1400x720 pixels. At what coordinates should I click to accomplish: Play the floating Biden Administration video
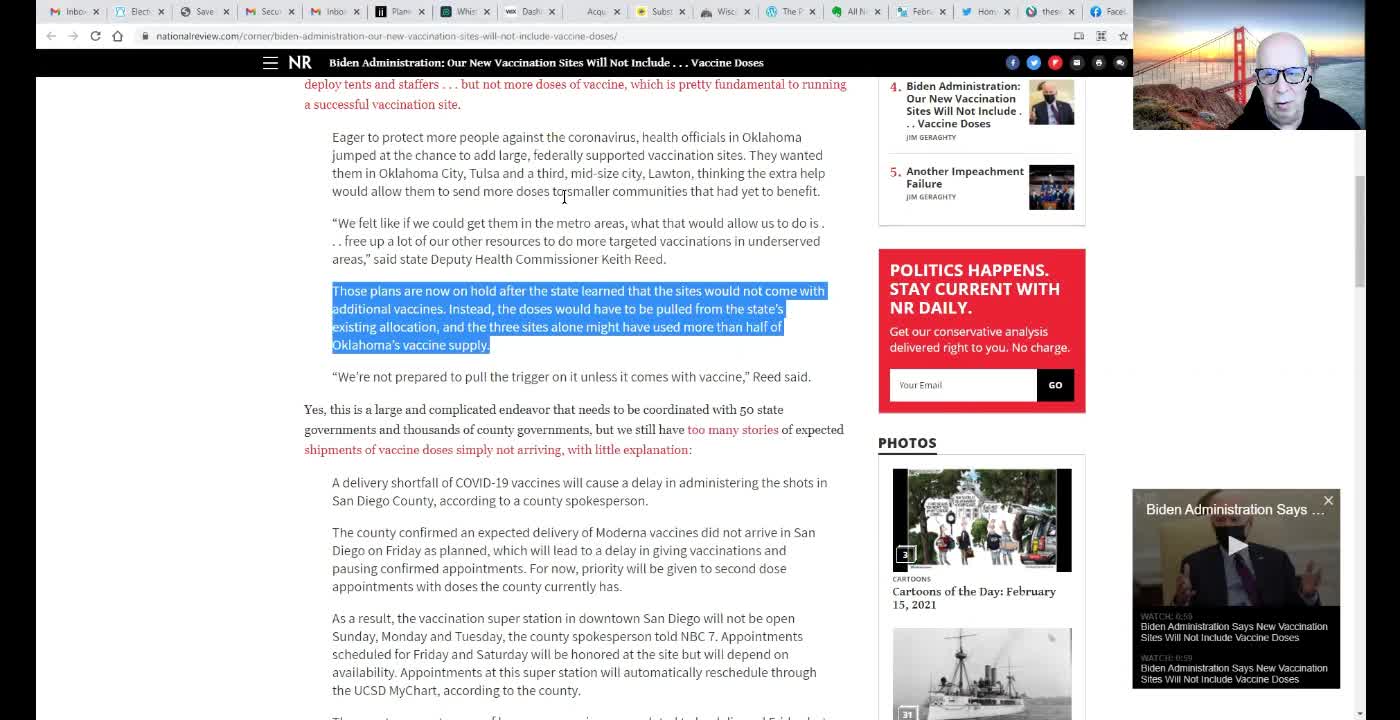tap(1237, 545)
